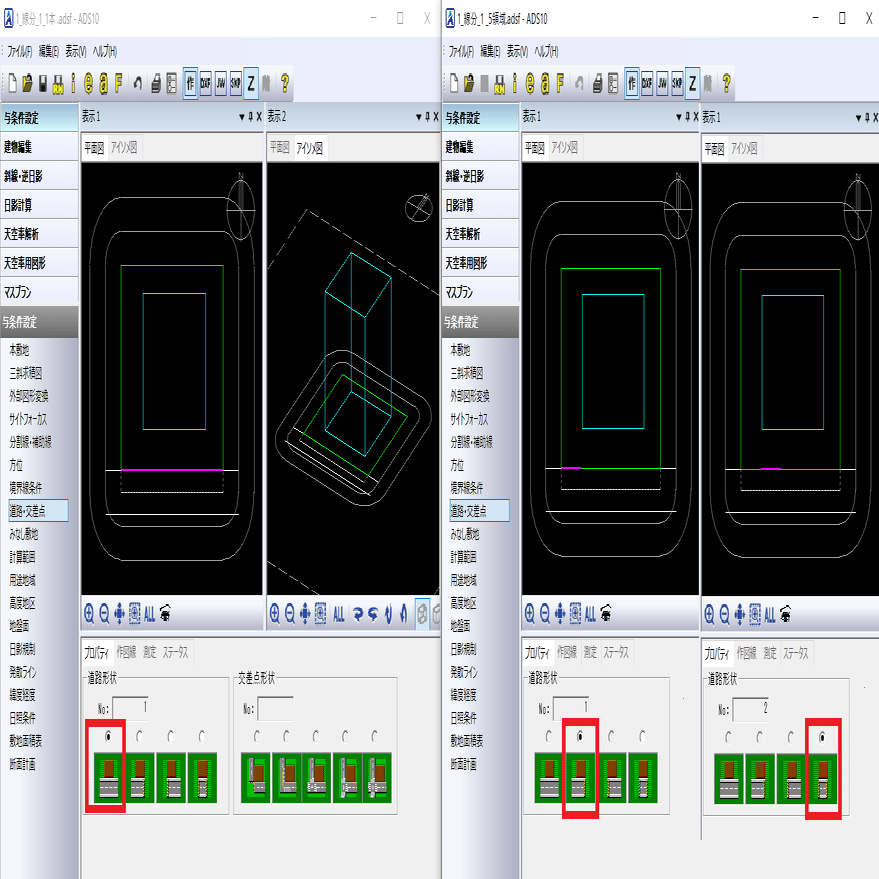Select second 道路形状 radio in right window No.1 panel
Screen dimensions: 879x879
coord(580,736)
